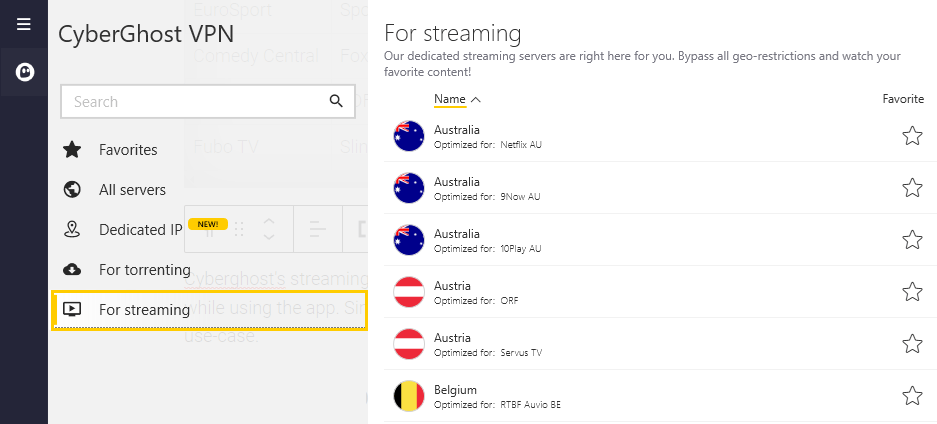Open the hamburger menu
Screen dimensions: 937x424
[24, 24]
